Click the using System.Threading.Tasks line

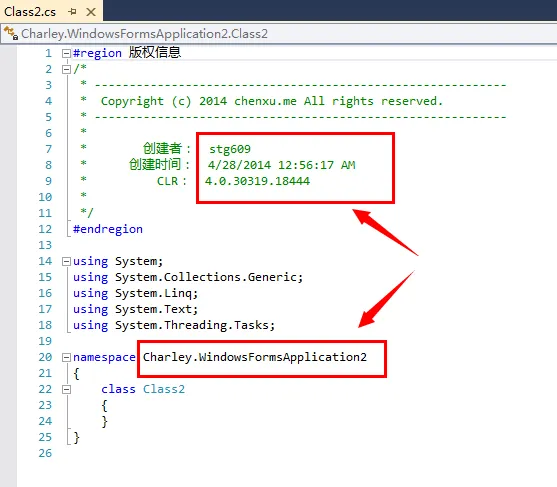tap(174, 325)
